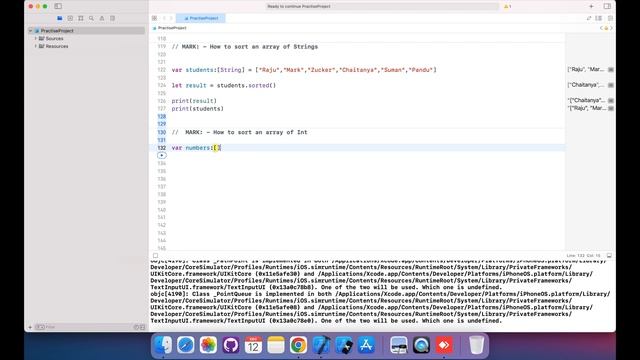Click line number 128 in gutter

pos(162,116)
